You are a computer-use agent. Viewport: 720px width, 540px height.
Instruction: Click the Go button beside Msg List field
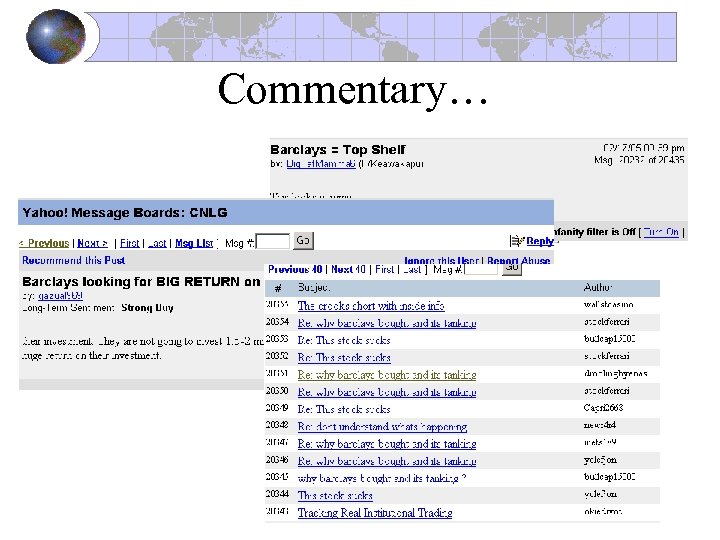pos(303,241)
